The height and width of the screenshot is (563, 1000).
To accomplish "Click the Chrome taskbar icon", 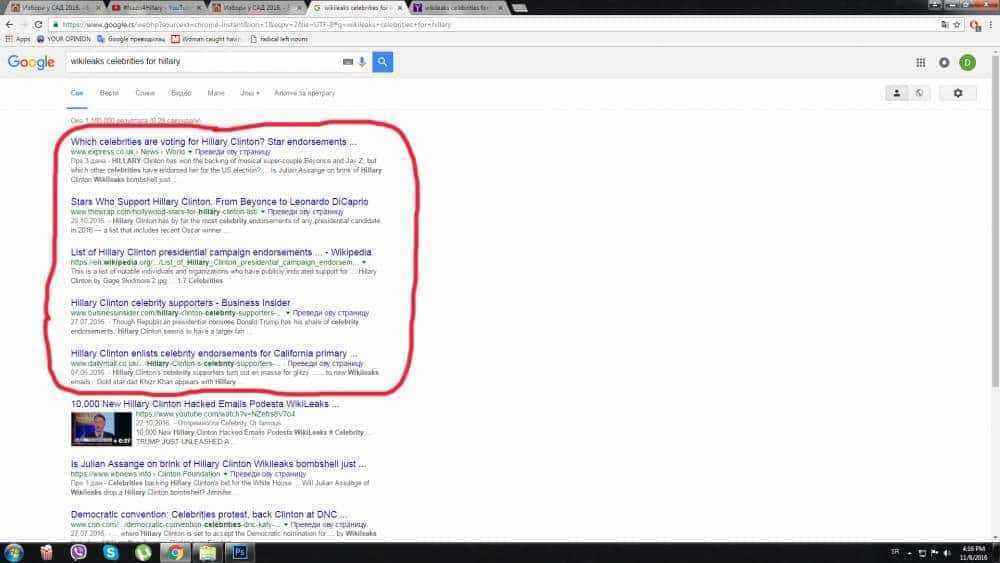I will [175, 552].
